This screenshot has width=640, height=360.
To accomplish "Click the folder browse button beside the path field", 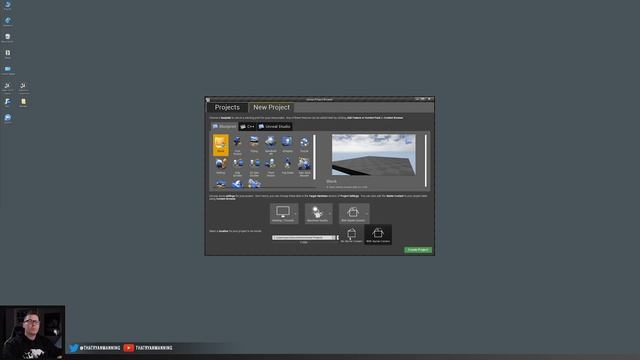I will [338, 238].
